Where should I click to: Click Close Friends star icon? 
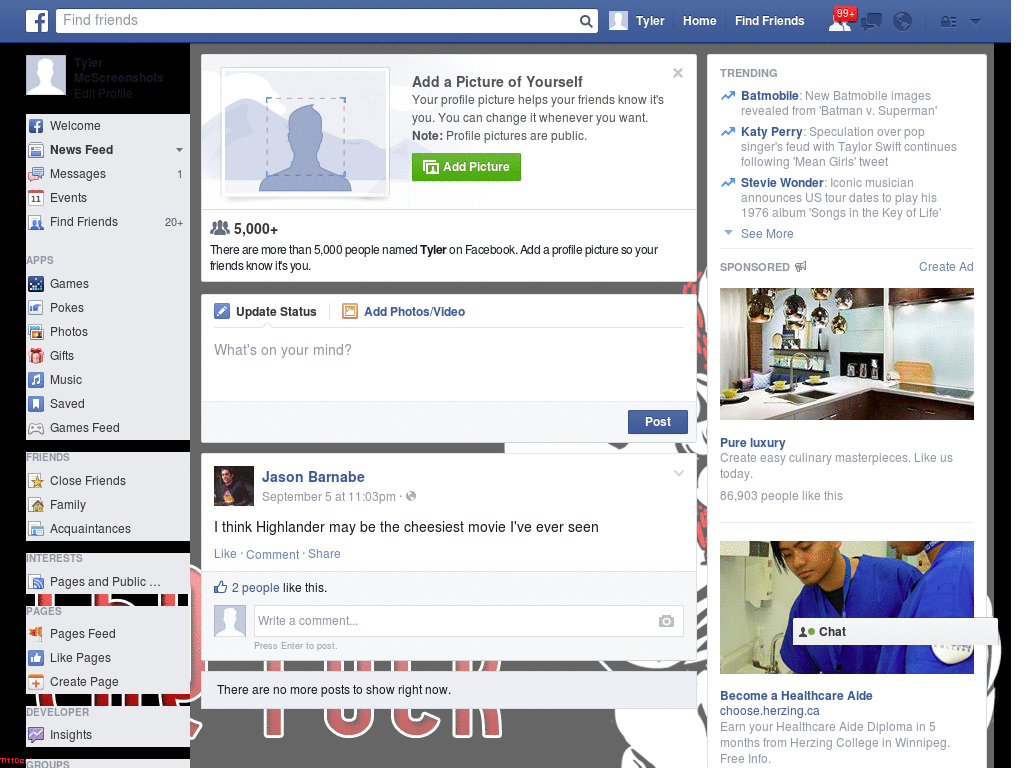coord(36,481)
